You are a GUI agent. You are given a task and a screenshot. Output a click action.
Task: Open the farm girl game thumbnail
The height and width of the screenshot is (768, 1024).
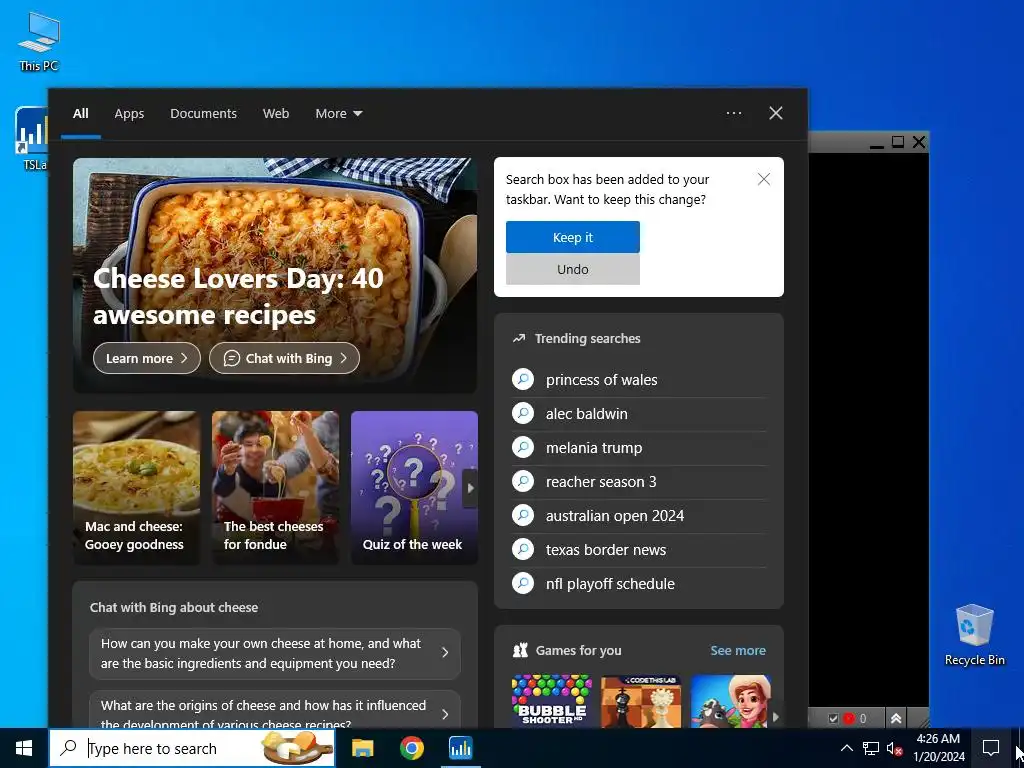point(731,701)
